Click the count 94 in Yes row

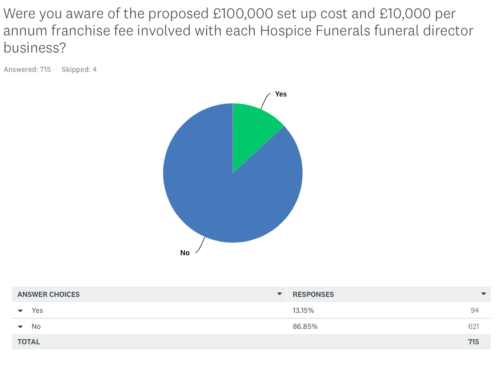pyautogui.click(x=475, y=310)
